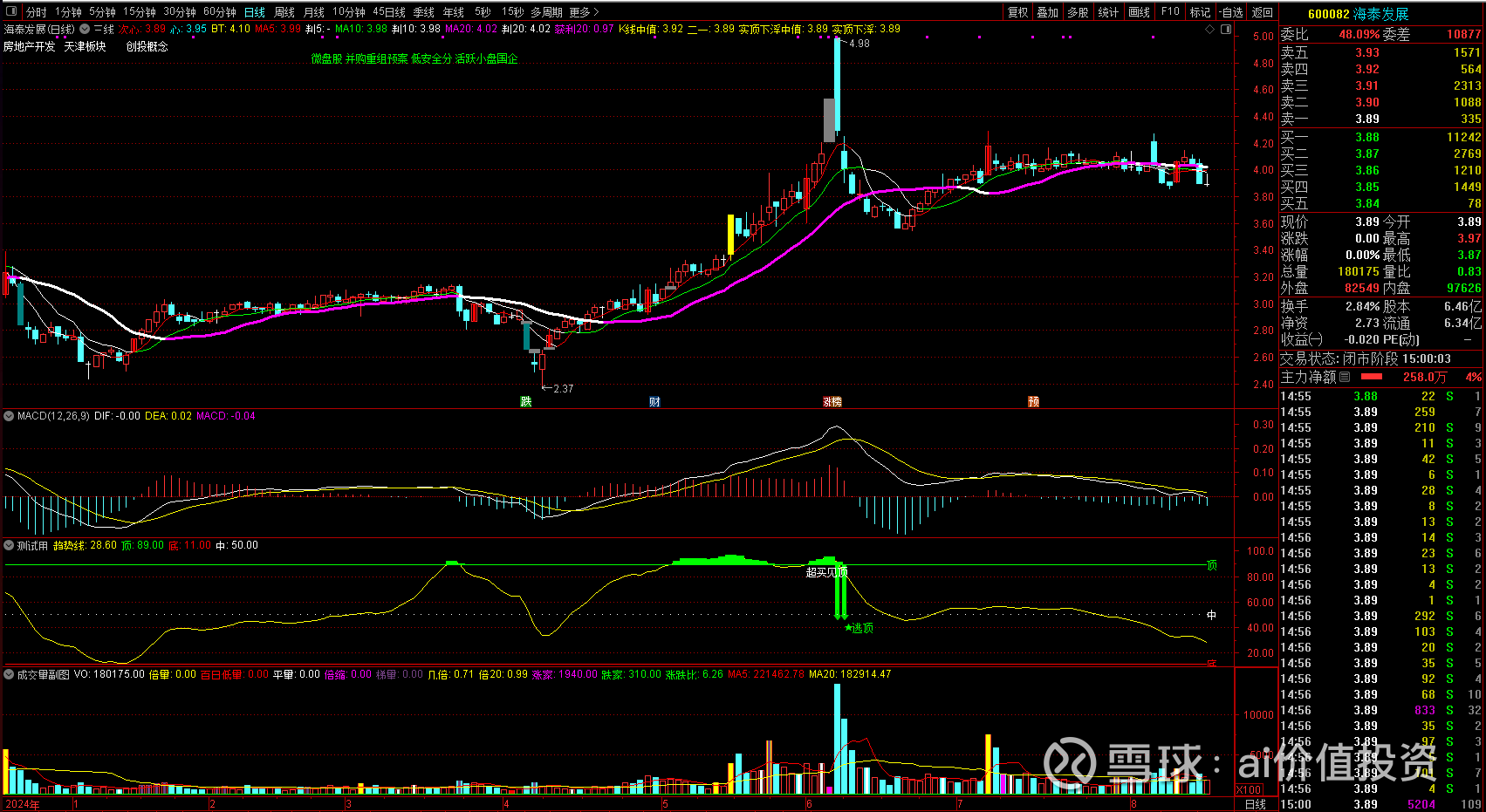Click the 卖五 price 3.93

tap(1367, 52)
